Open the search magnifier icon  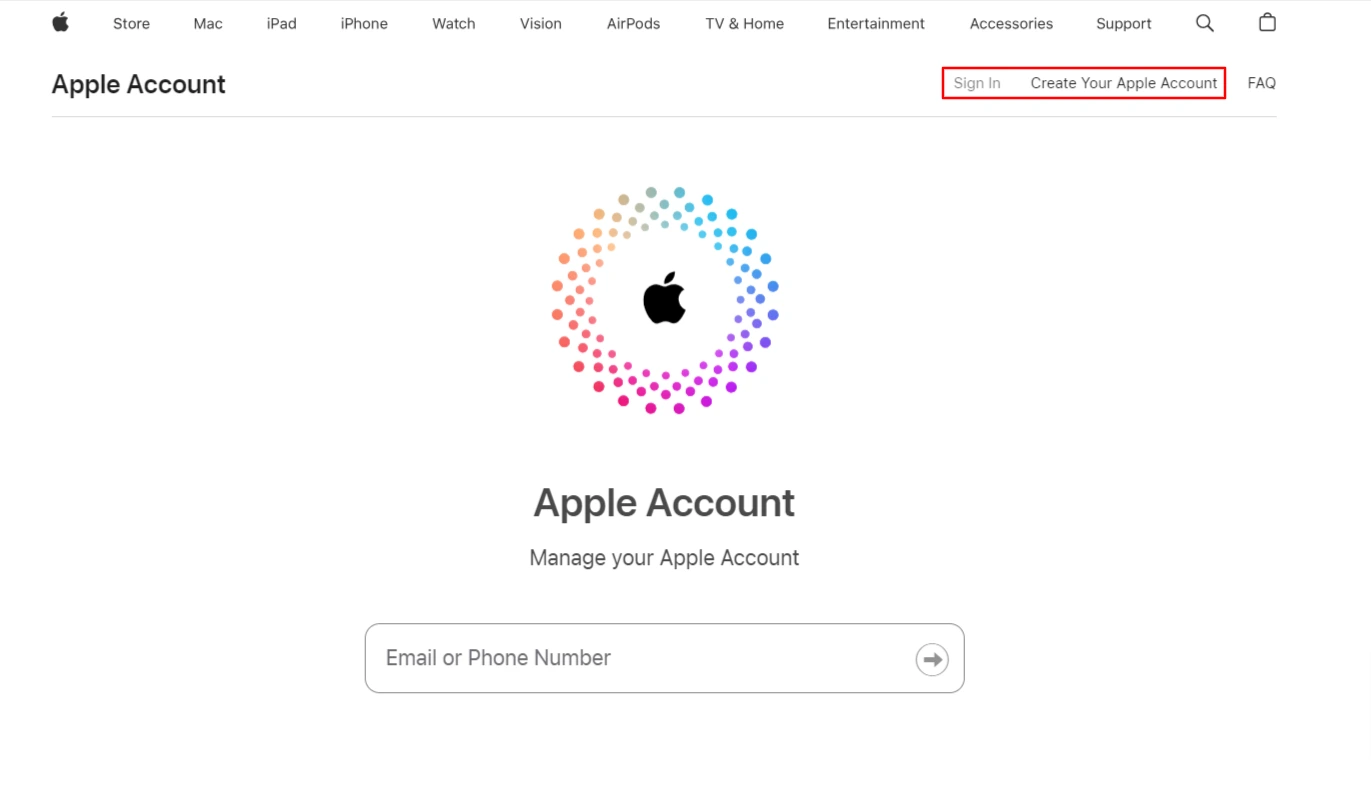pyautogui.click(x=1204, y=23)
